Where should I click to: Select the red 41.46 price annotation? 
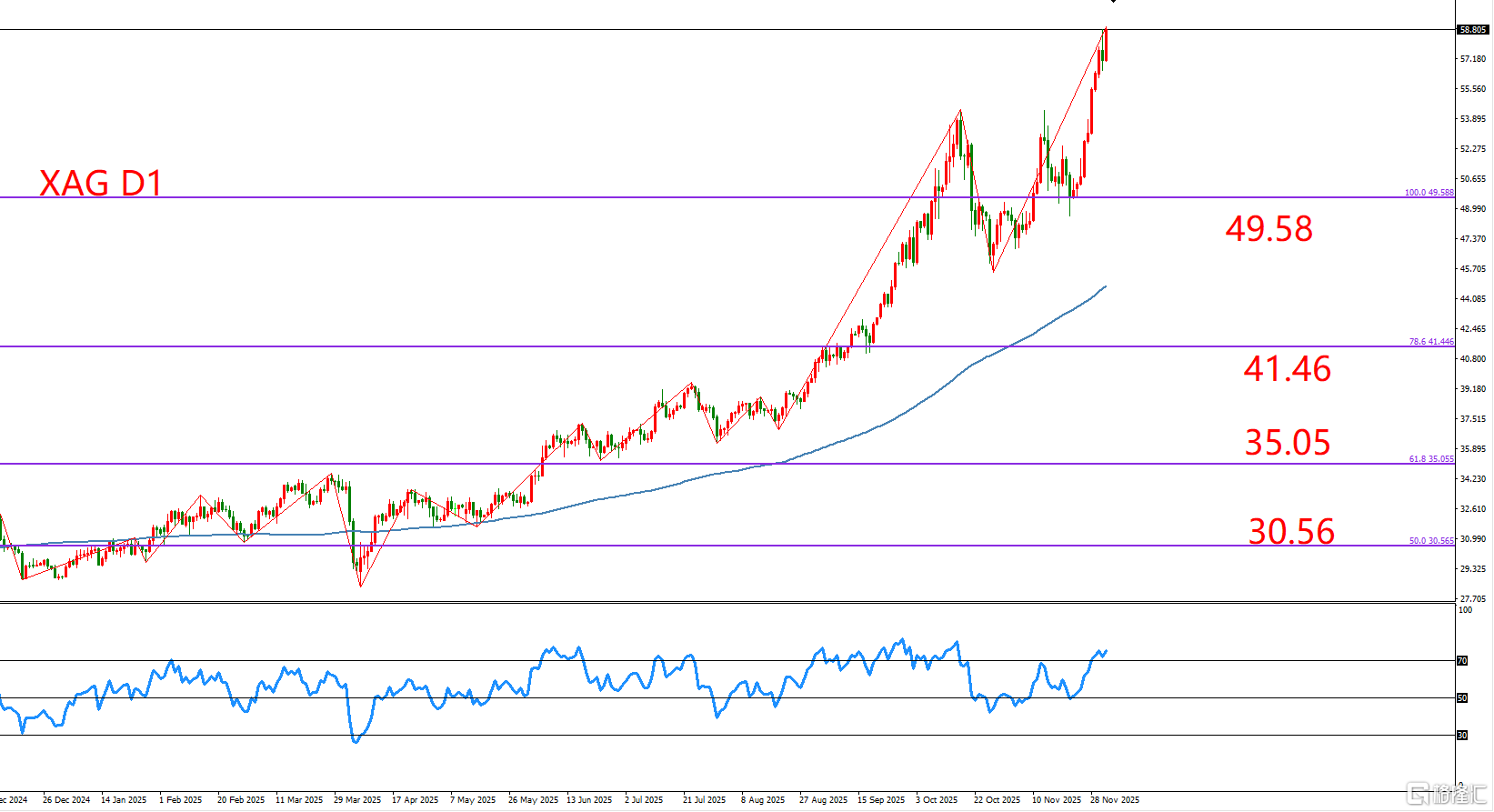[1287, 369]
